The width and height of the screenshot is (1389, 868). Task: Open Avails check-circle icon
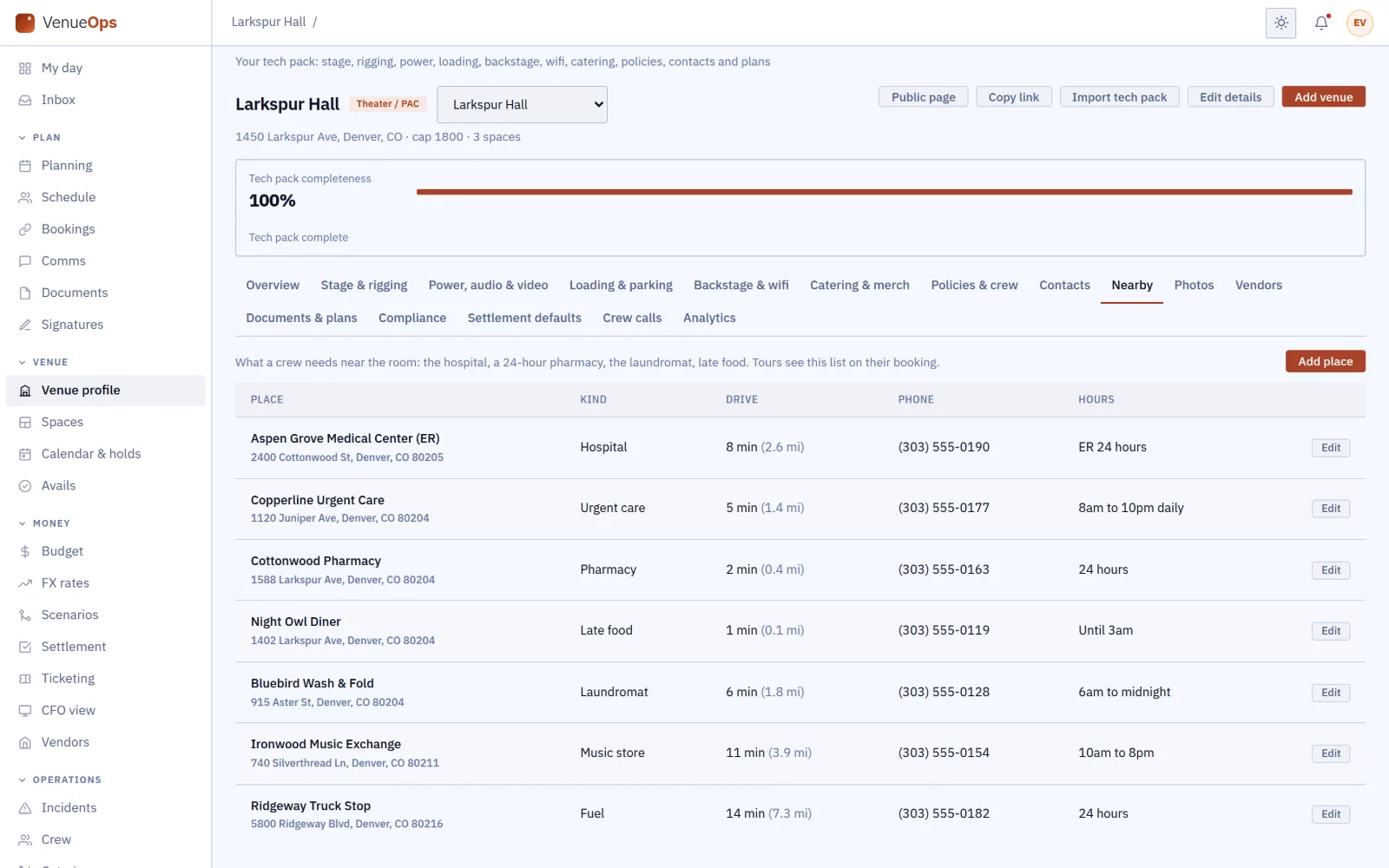point(25,486)
